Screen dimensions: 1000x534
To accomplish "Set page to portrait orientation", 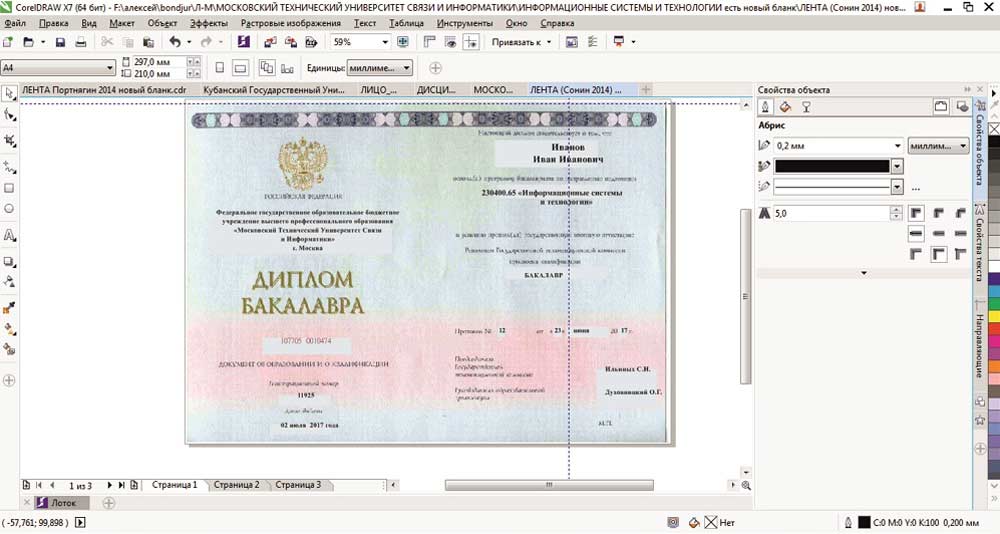I will pyautogui.click(x=219, y=68).
